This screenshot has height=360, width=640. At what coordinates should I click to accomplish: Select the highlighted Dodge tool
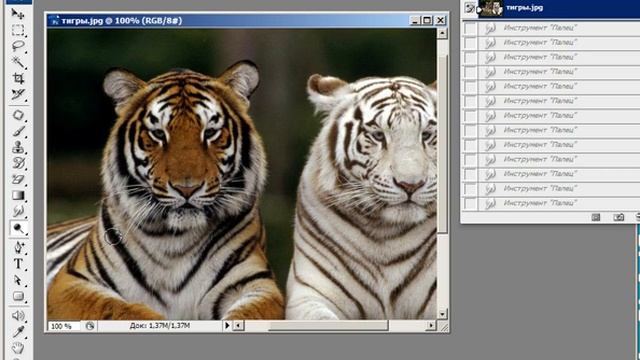(x=18, y=228)
